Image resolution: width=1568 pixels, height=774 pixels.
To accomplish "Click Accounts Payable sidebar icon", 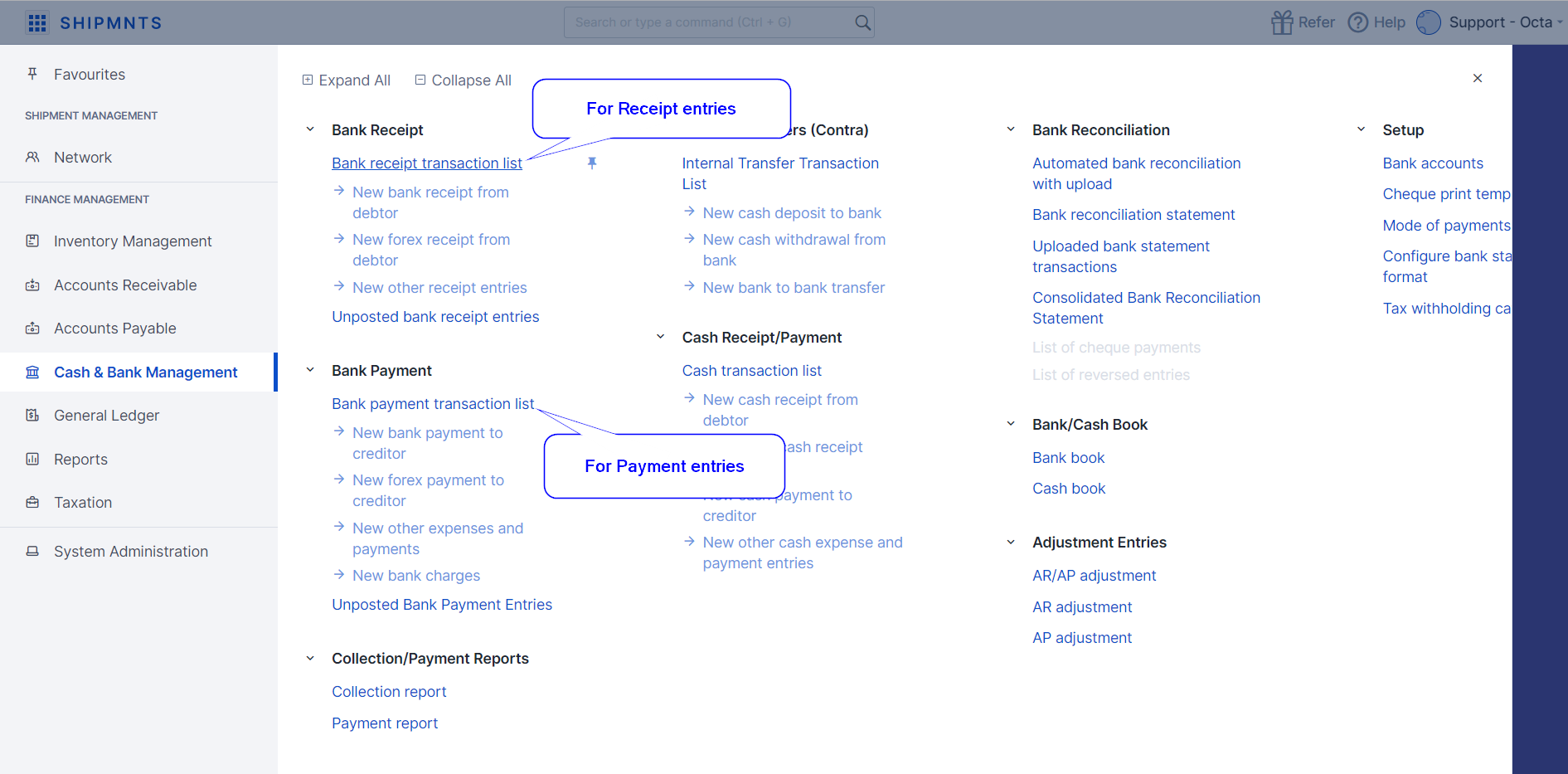I will (32, 328).
